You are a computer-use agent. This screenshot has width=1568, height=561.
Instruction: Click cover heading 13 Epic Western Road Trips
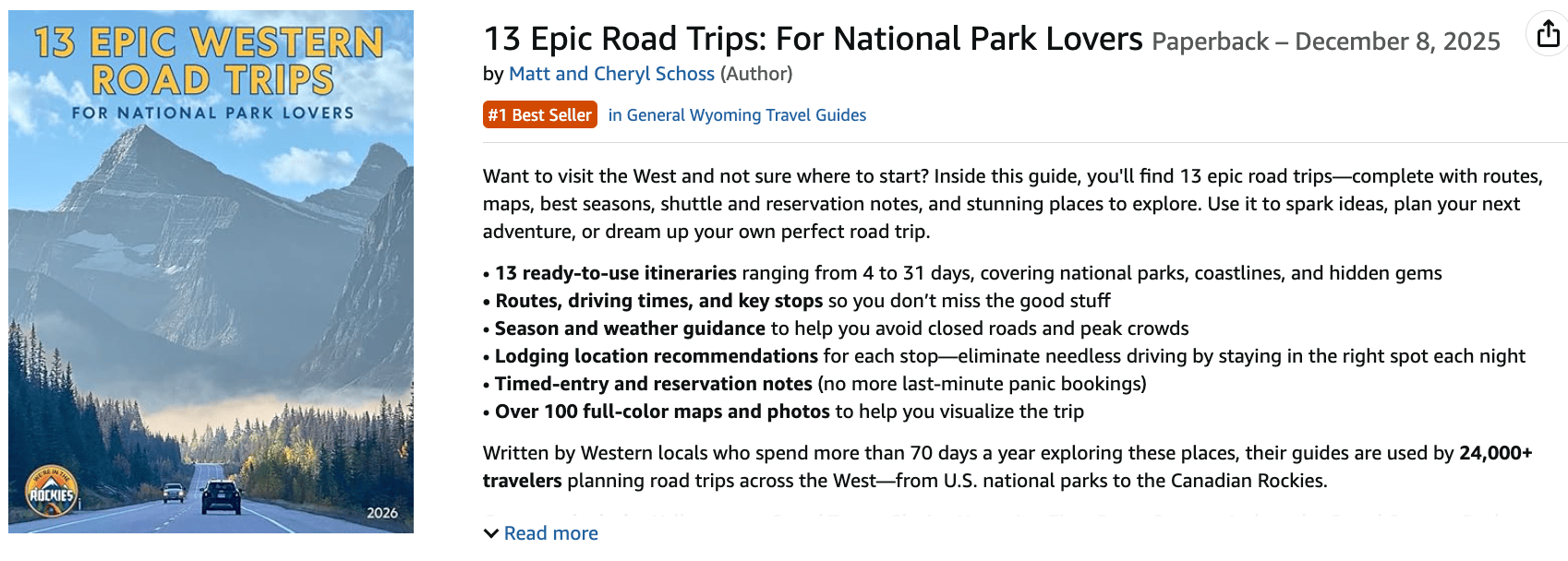(x=211, y=61)
